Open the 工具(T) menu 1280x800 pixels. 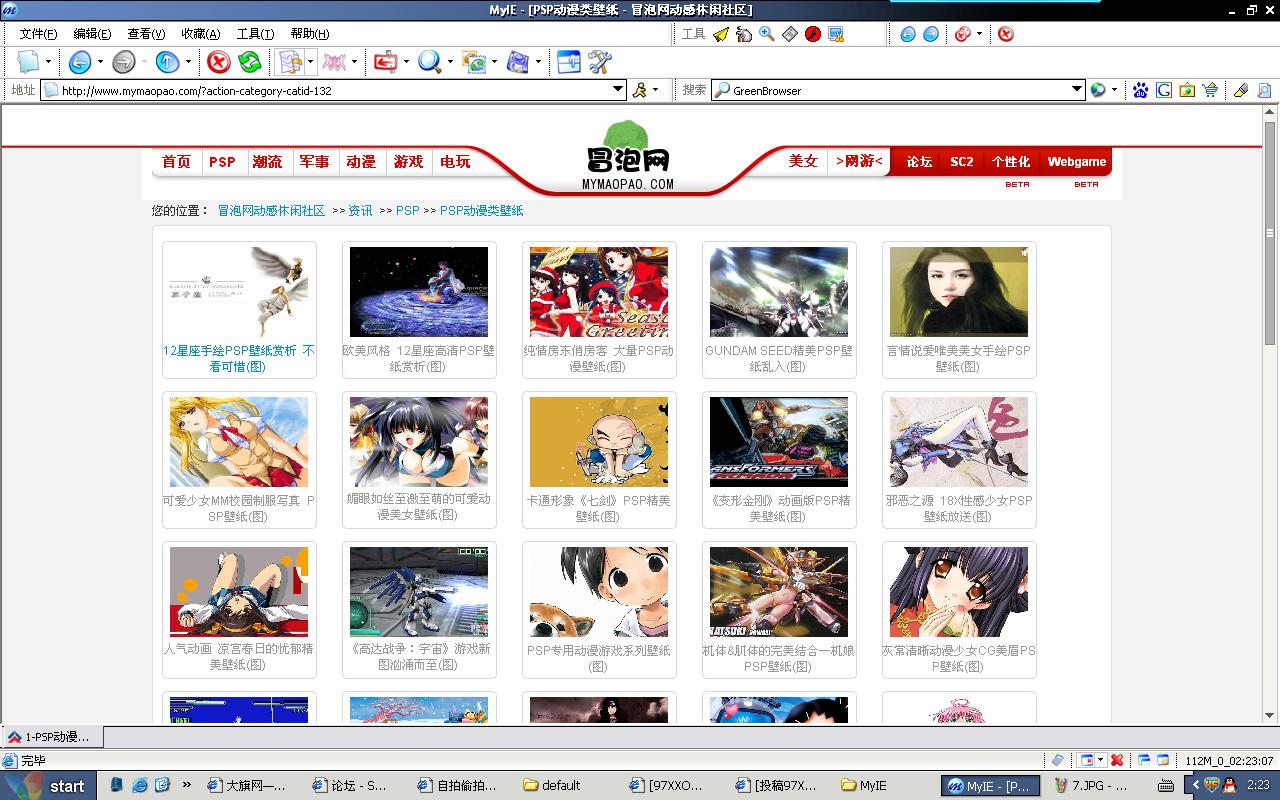point(255,34)
